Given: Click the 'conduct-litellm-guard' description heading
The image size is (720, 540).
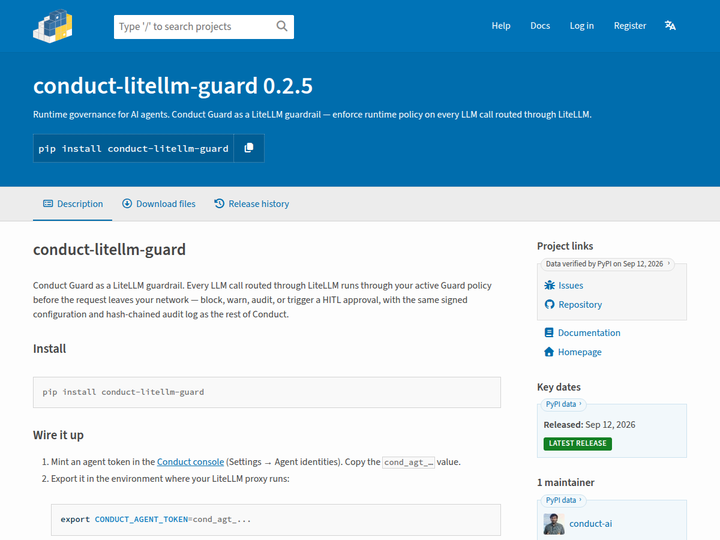Looking at the screenshot, I should (109, 249).
